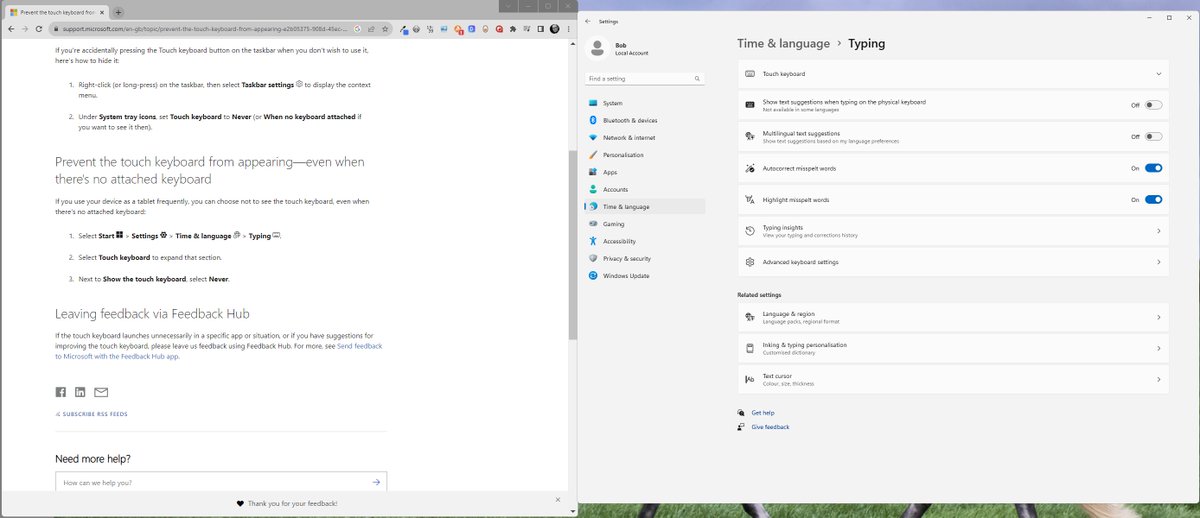Click the Give feedback link
Image resolution: width=1200 pixels, height=518 pixels.
[770, 427]
